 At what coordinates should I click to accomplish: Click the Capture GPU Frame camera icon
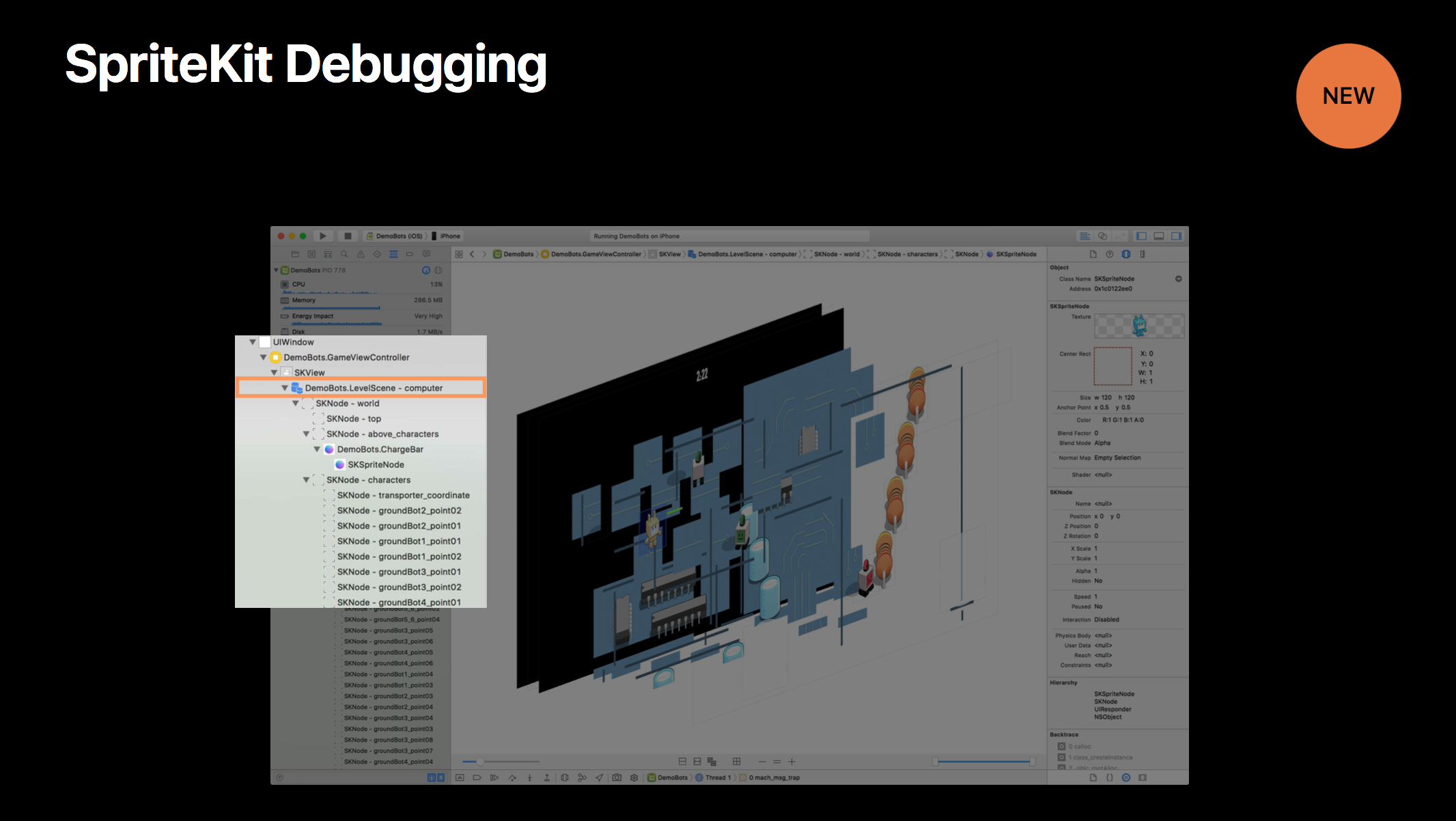click(x=617, y=777)
